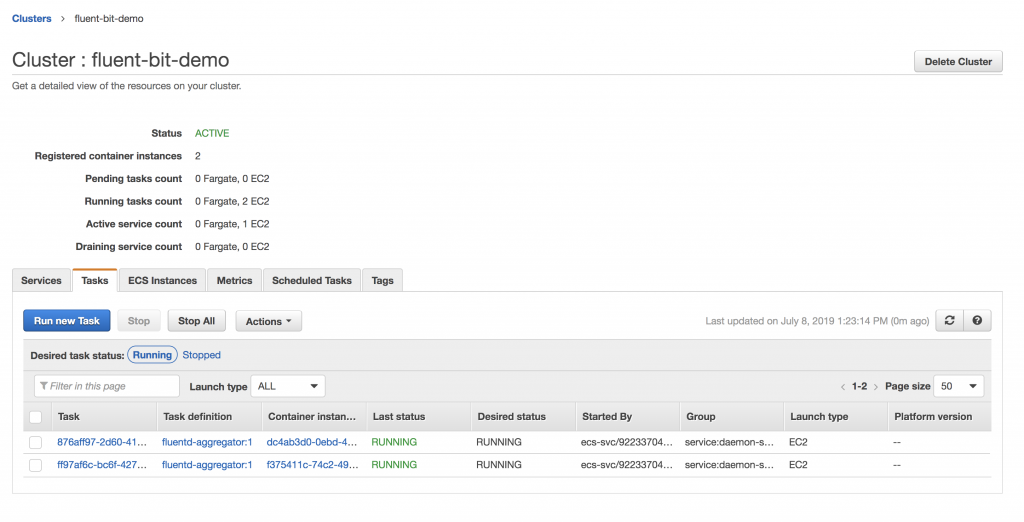The image size is (1024, 522).
Task: Tick the select-all tasks header checkbox
Action: (35, 417)
